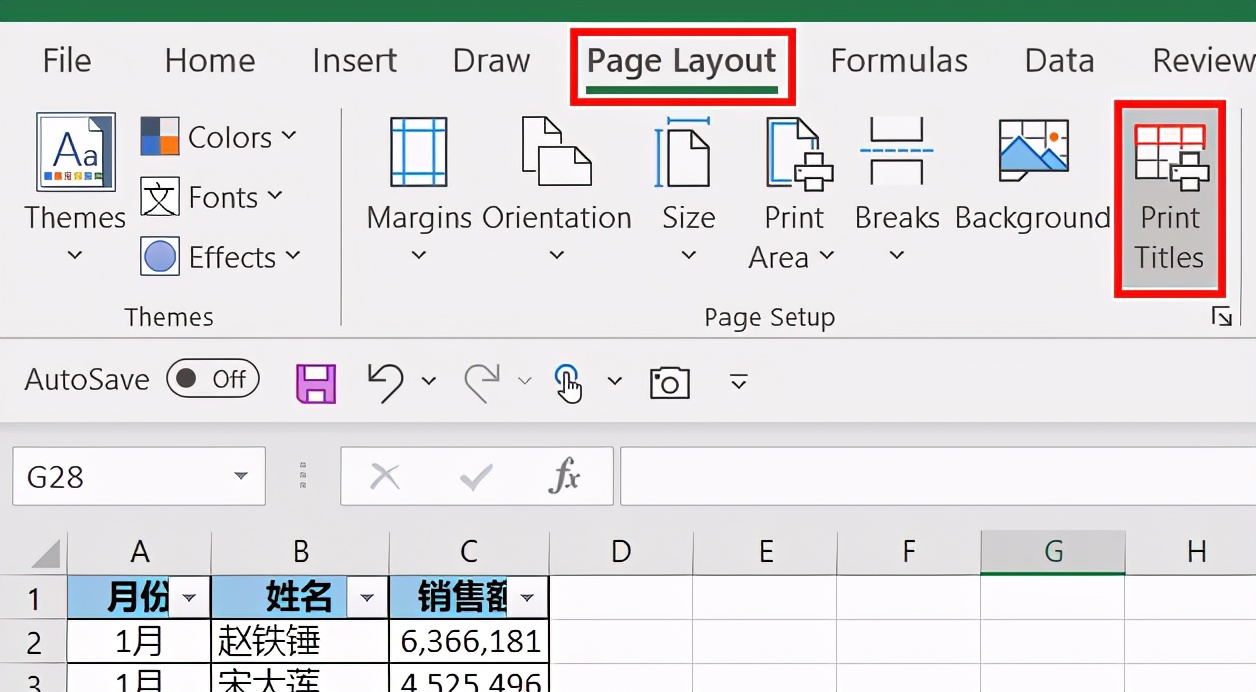Click inside the formula bar
The image size is (1256, 692).
click(938, 476)
